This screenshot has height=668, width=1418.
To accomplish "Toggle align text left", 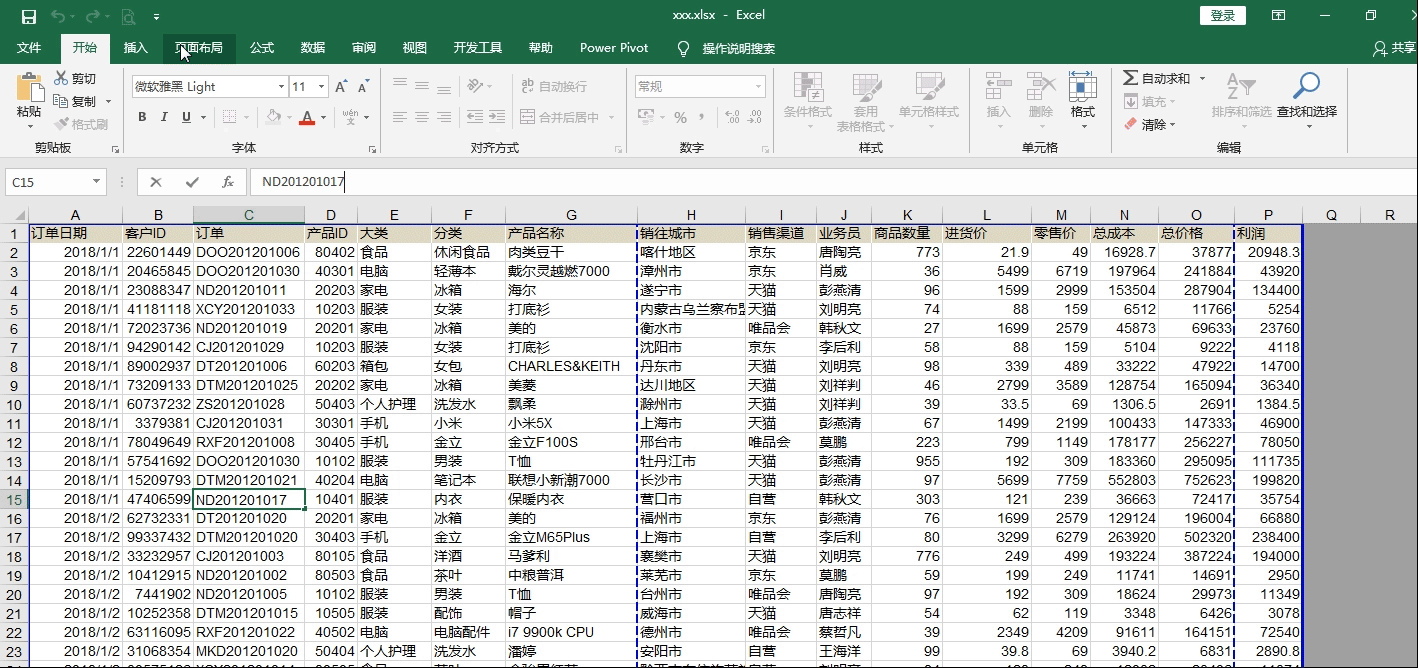I will [x=400, y=117].
